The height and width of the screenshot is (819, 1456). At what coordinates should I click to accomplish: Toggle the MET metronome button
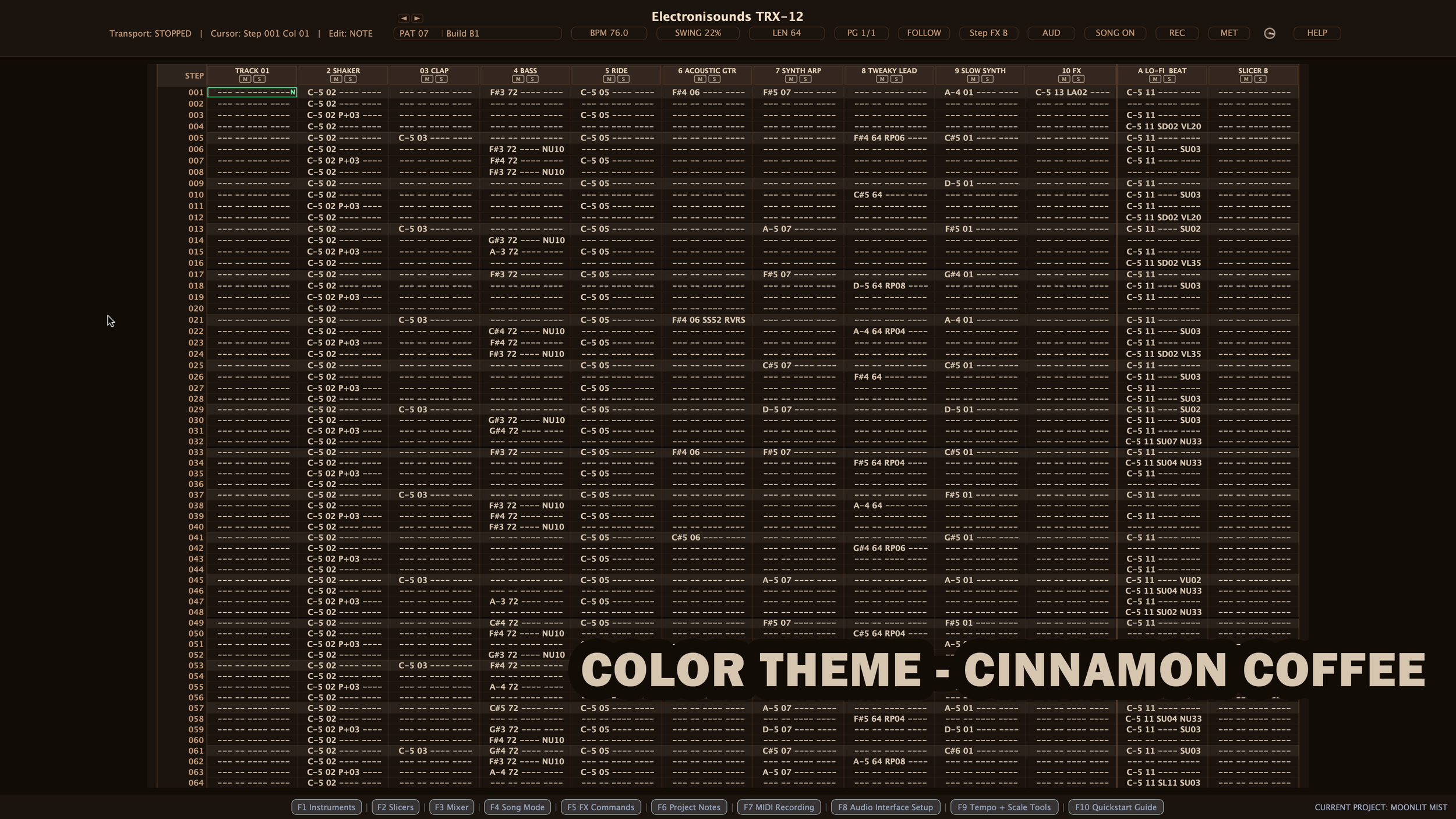coord(1229,33)
